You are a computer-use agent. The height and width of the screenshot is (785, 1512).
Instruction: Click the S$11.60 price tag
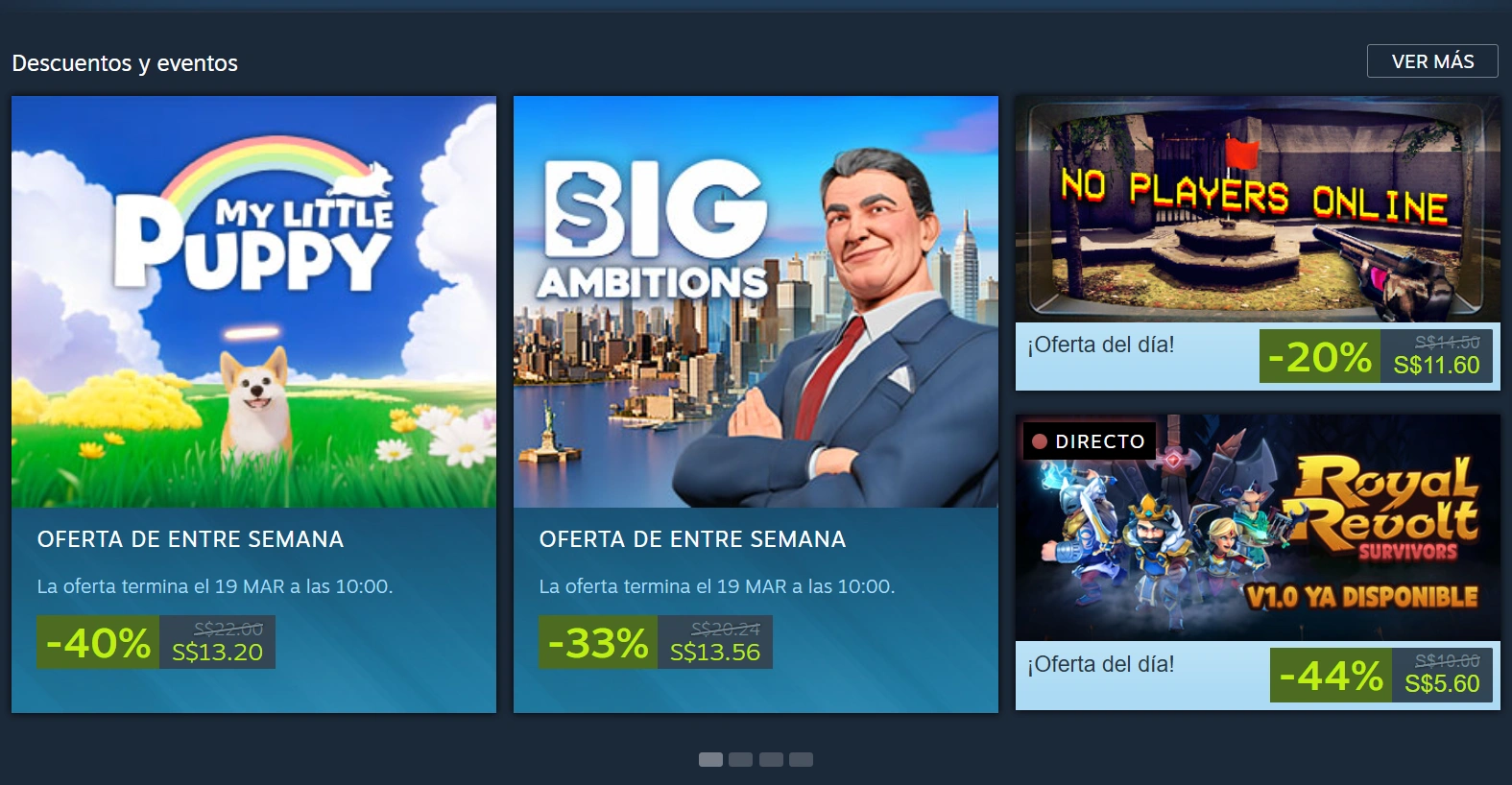[1436, 365]
